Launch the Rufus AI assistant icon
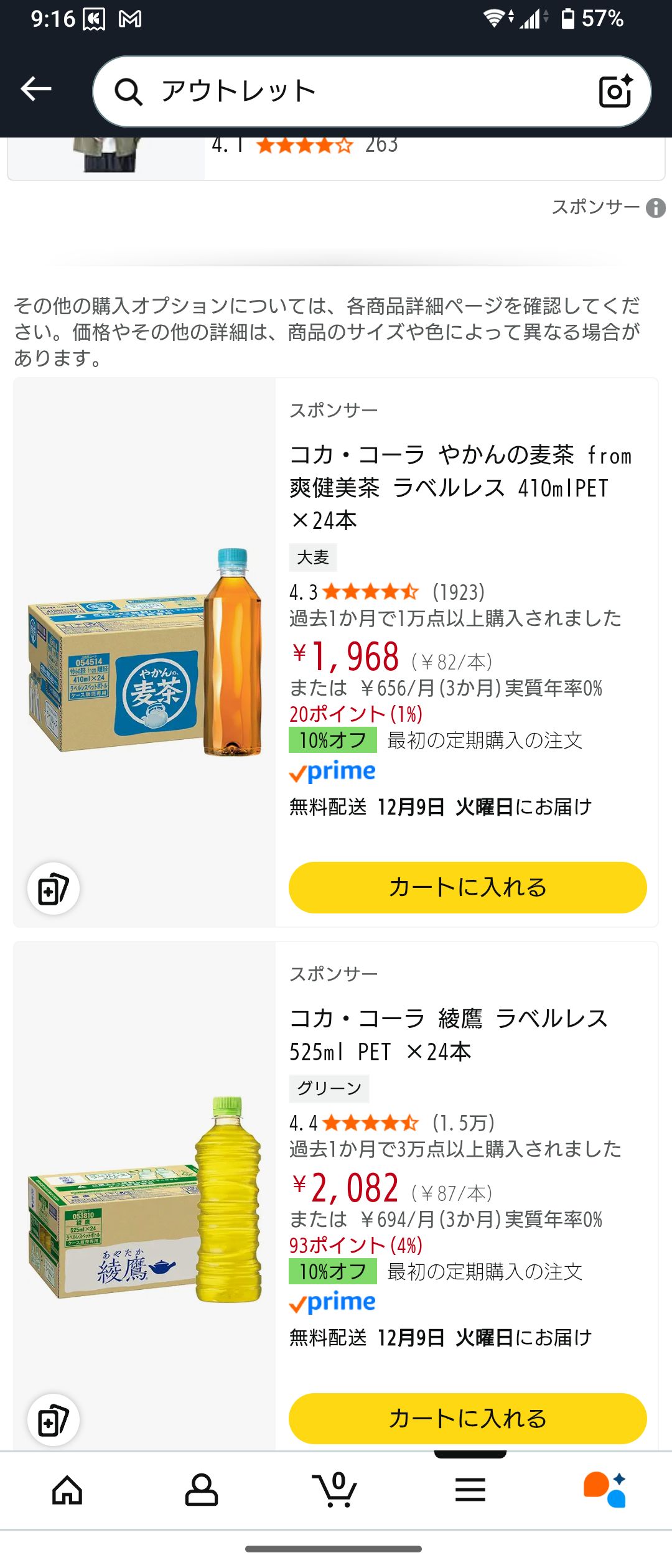This screenshot has width=672, height=1568. (x=605, y=1490)
